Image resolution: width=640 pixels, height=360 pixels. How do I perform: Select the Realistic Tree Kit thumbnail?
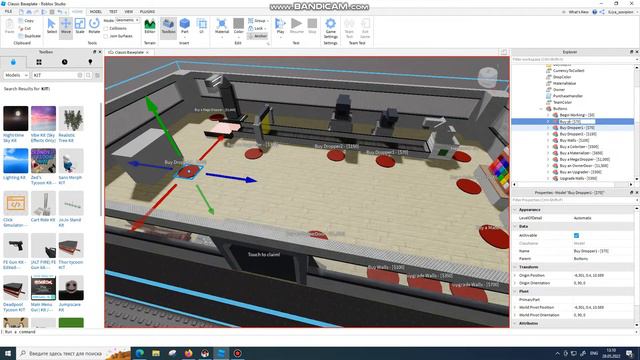tap(71, 118)
